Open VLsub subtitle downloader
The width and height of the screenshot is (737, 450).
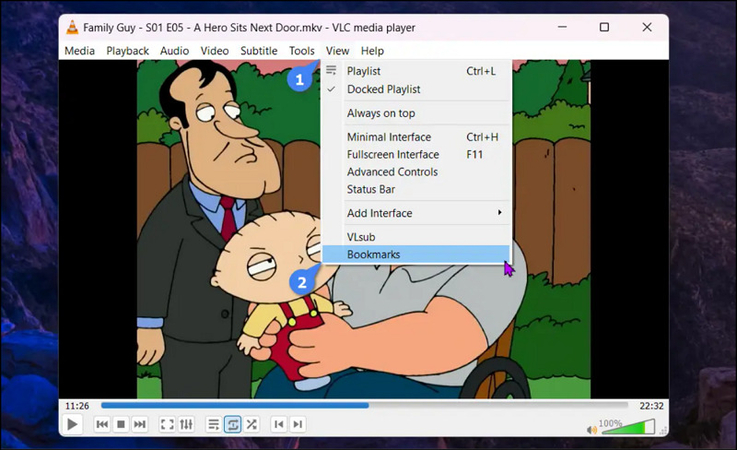416,237
